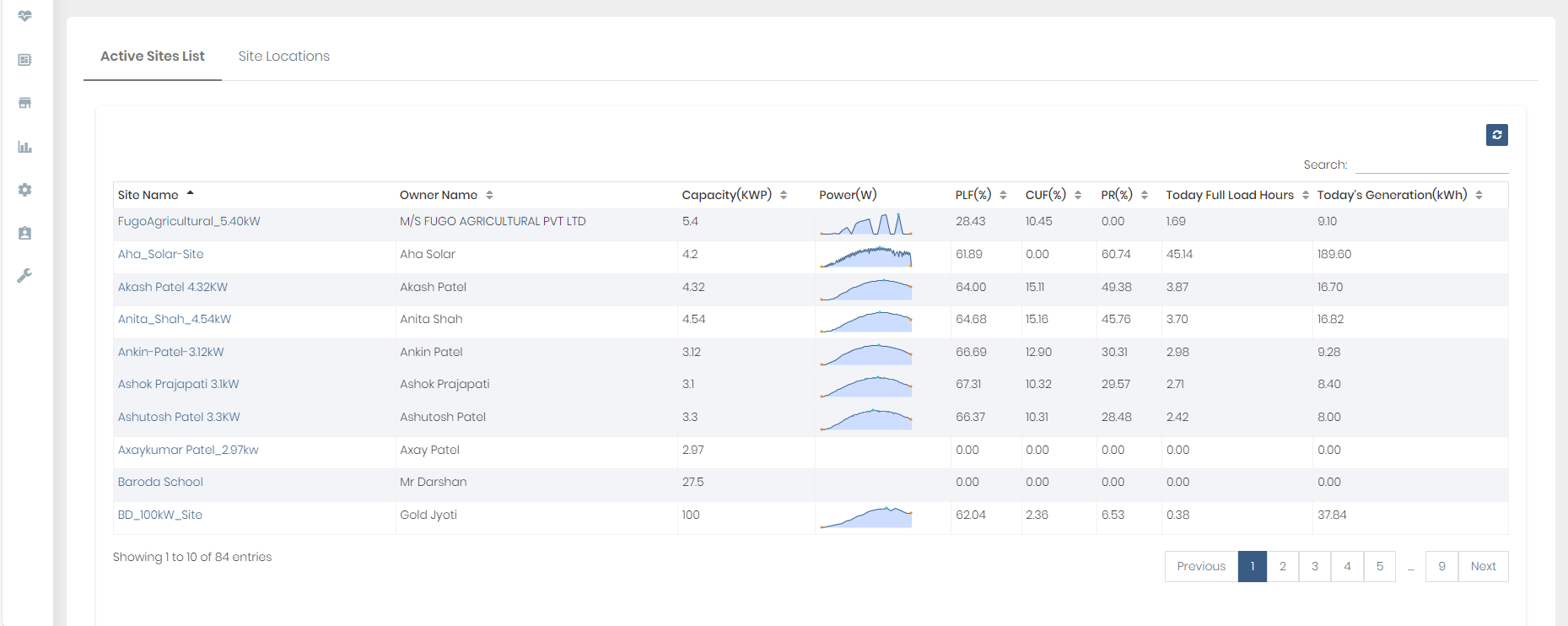Sort by Today's Generation(kWh) column

1392,195
